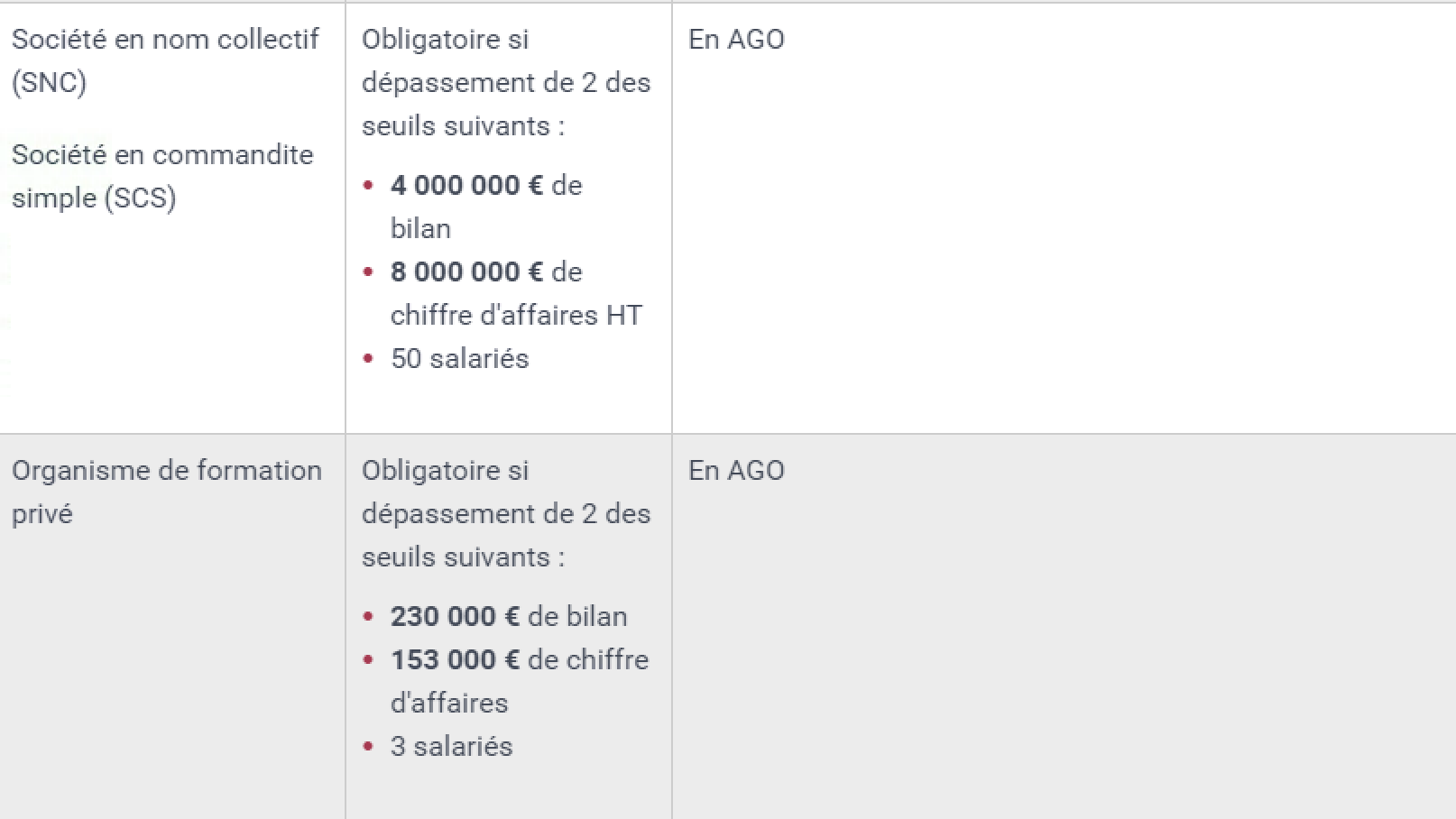This screenshot has height=819, width=1456.
Task: Click the red bullet before '4 000 000 €'
Action: [x=368, y=186]
